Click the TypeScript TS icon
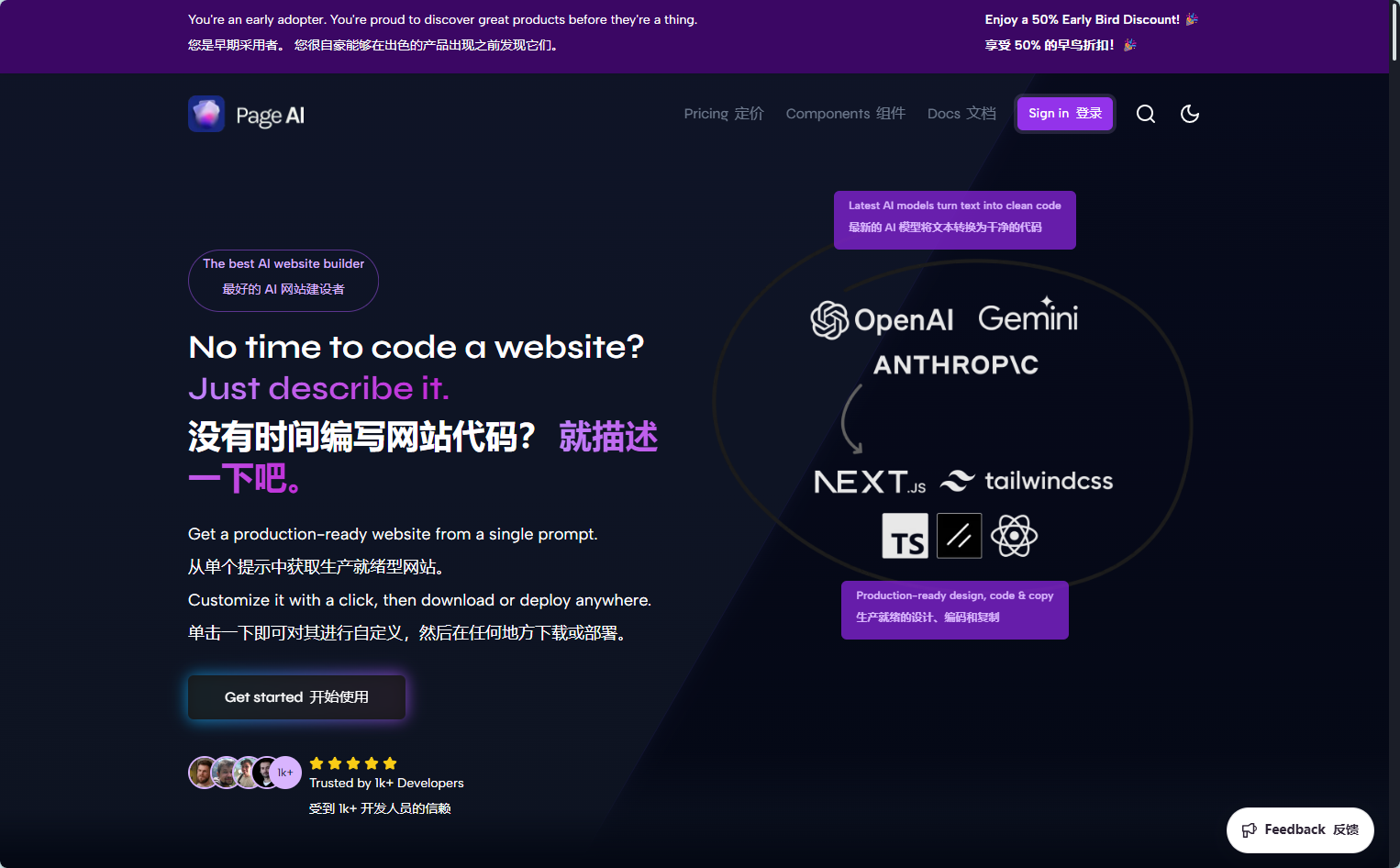 [905, 536]
